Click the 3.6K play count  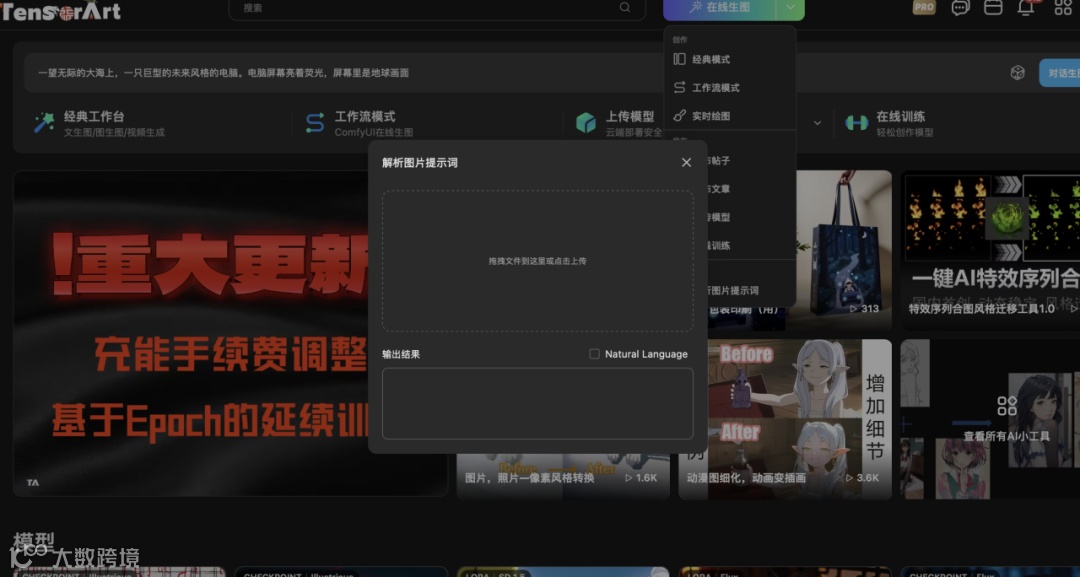pos(862,477)
